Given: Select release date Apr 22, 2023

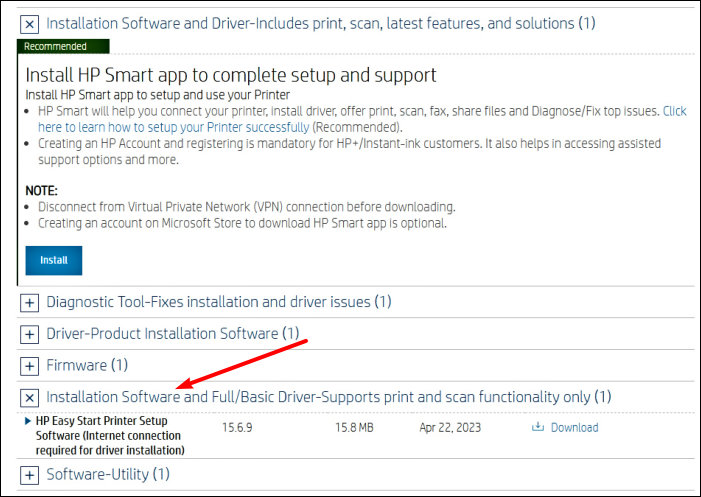Looking at the screenshot, I should pyautogui.click(x=450, y=428).
